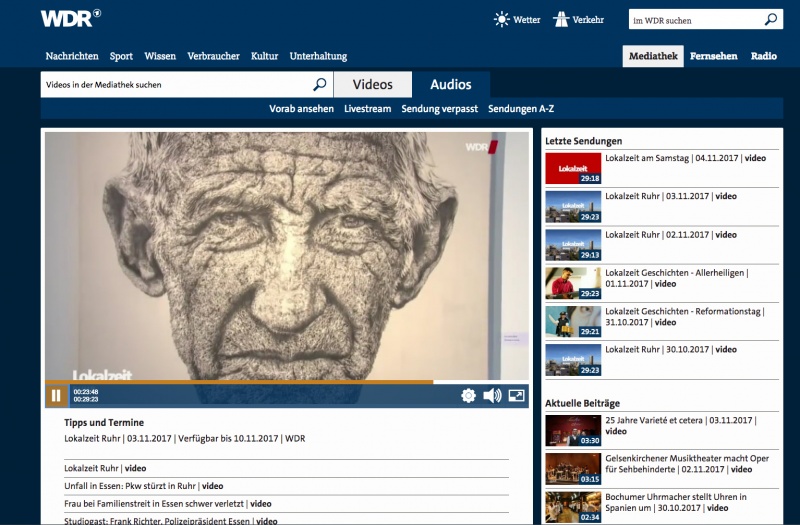This screenshot has width=800, height=525.
Task: Open the Sport section
Action: point(121,56)
